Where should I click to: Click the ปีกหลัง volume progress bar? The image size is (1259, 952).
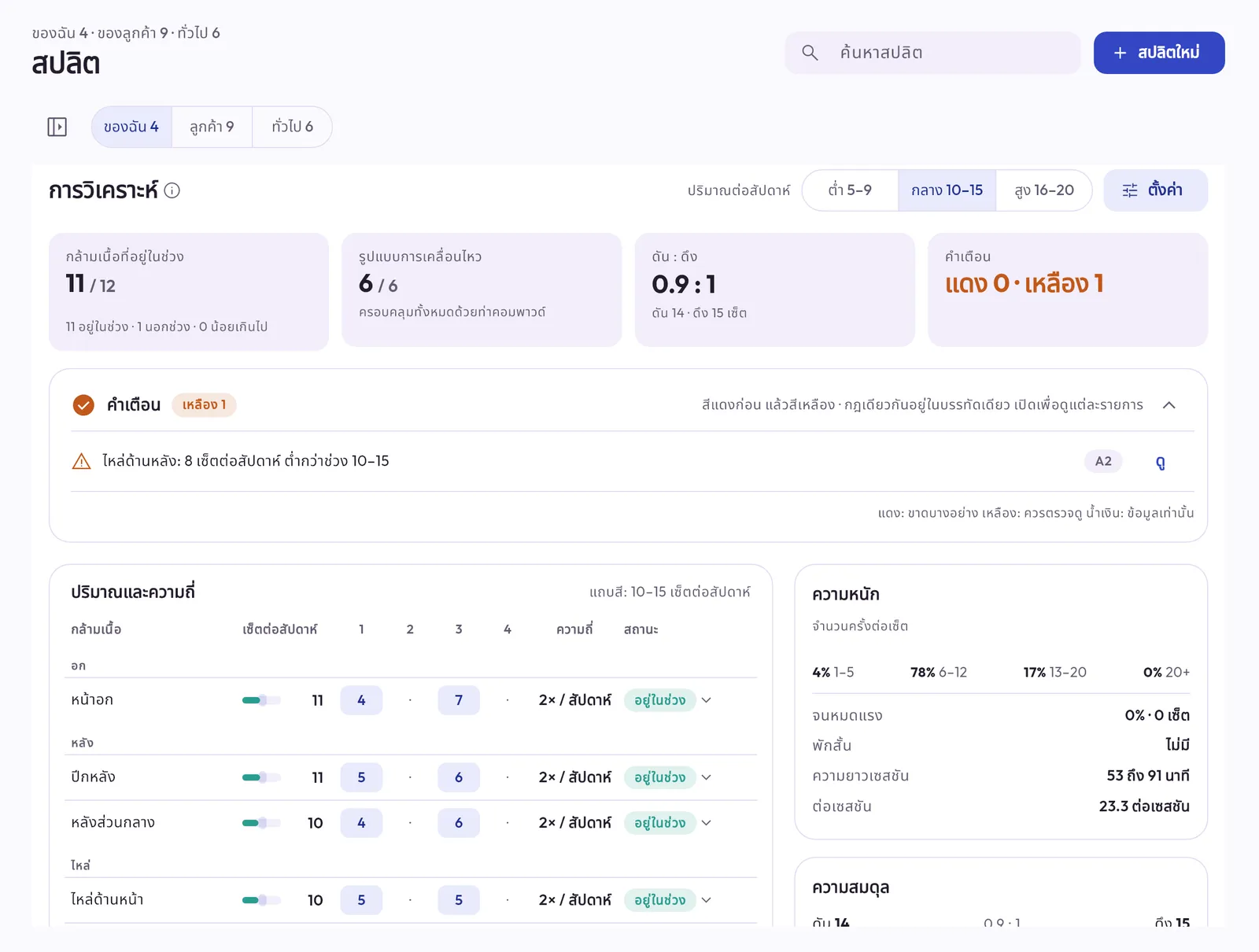point(261,777)
